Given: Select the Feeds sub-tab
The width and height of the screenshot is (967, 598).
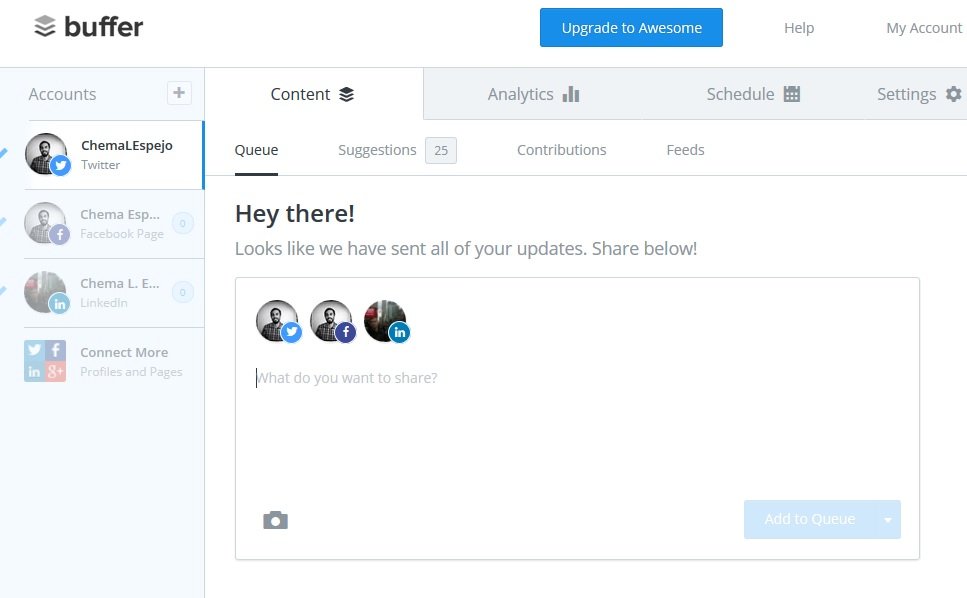Looking at the screenshot, I should point(685,150).
